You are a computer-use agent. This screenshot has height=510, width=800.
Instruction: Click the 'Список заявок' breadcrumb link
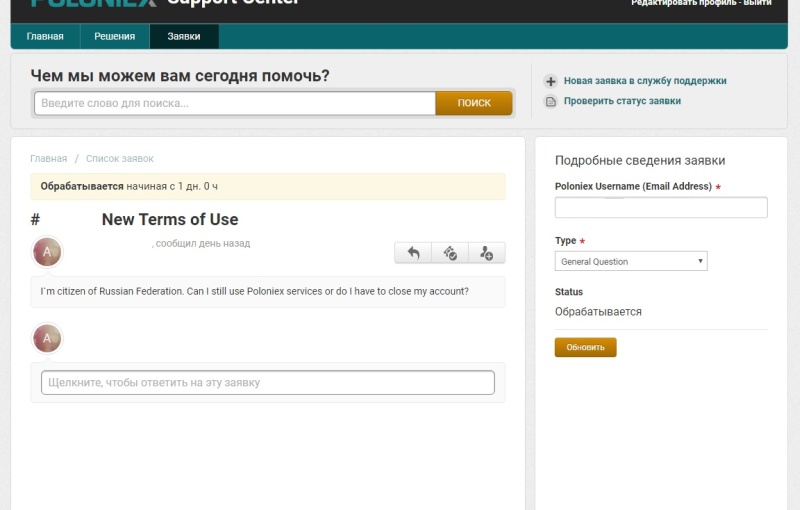pos(119,159)
